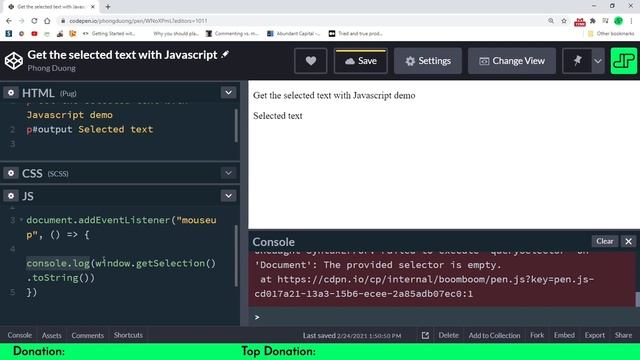Show keyboard Shortcuts

(x=128, y=335)
